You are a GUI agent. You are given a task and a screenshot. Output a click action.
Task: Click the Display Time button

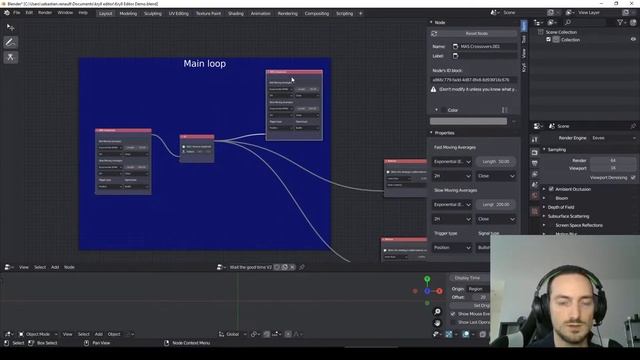point(469,278)
